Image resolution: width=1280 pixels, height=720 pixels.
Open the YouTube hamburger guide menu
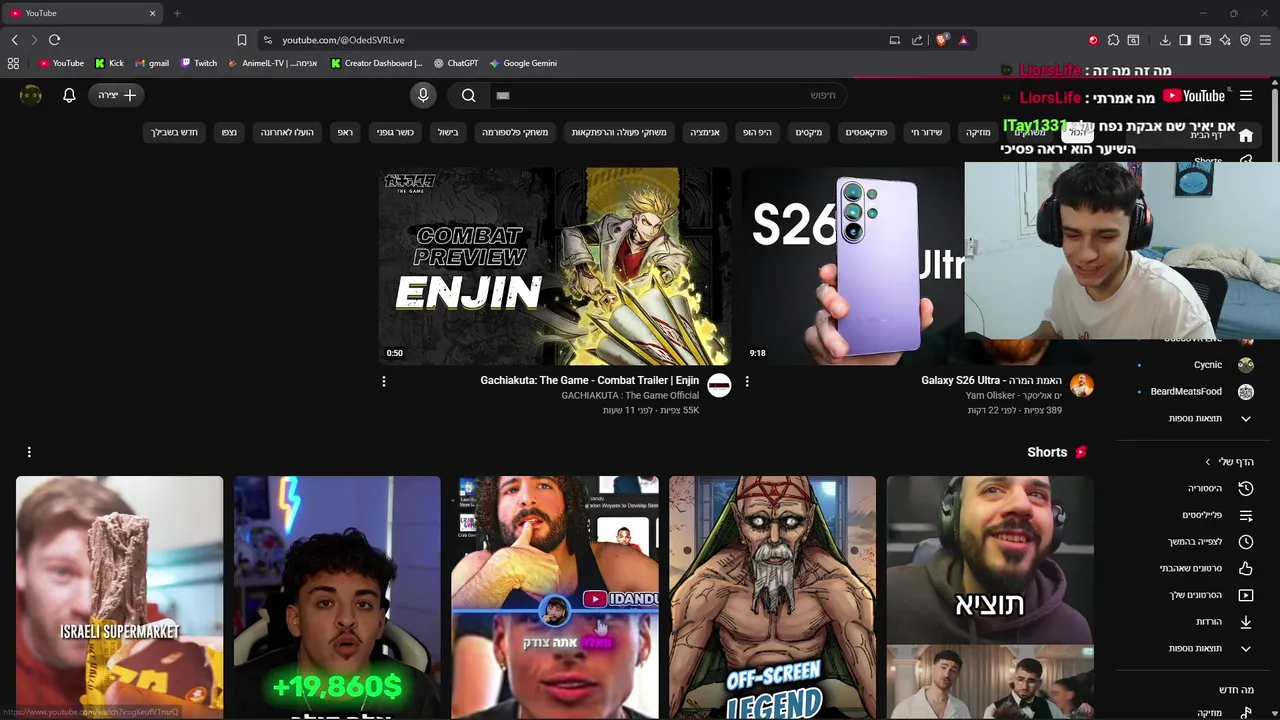[1246, 96]
